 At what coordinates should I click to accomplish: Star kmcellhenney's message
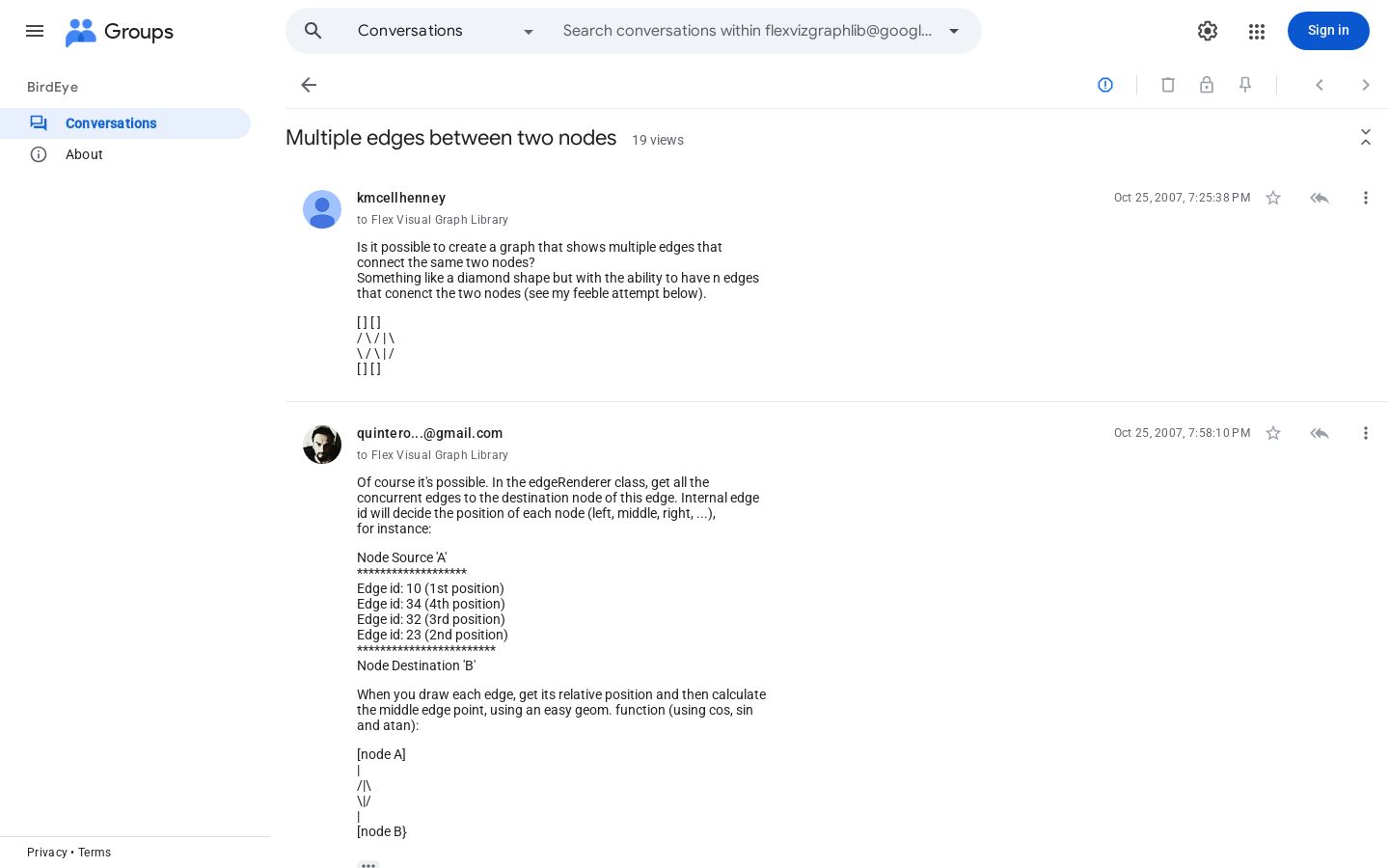(1273, 198)
